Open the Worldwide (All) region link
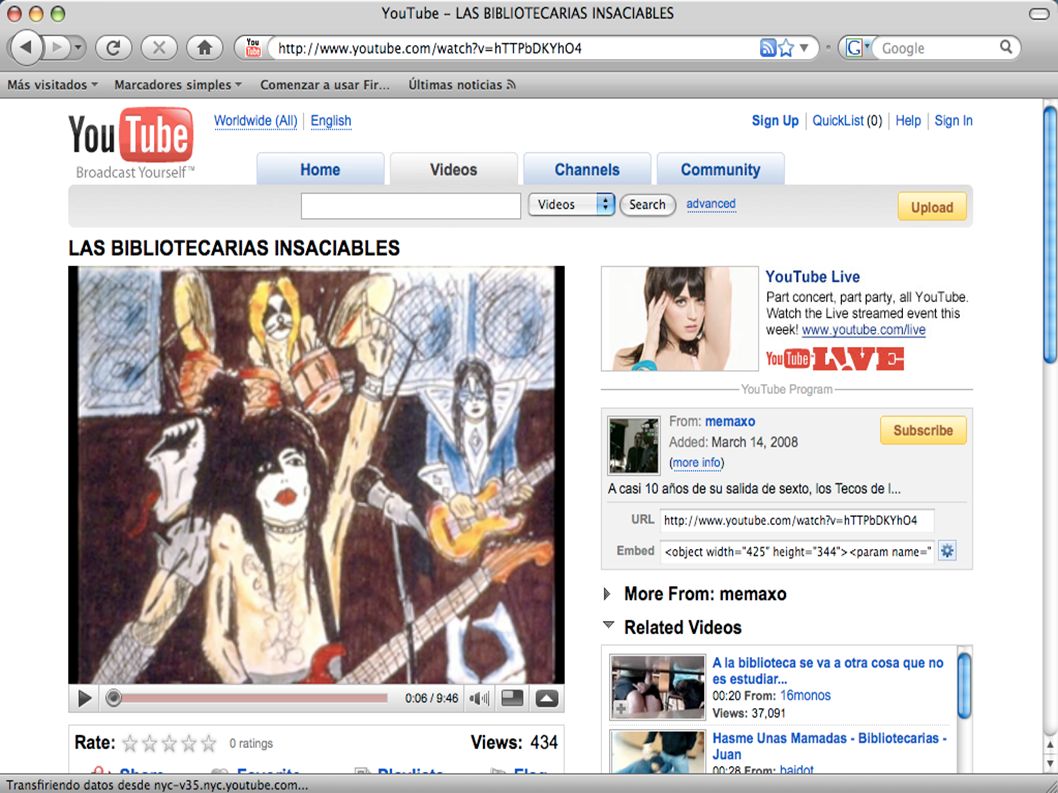 pos(256,121)
